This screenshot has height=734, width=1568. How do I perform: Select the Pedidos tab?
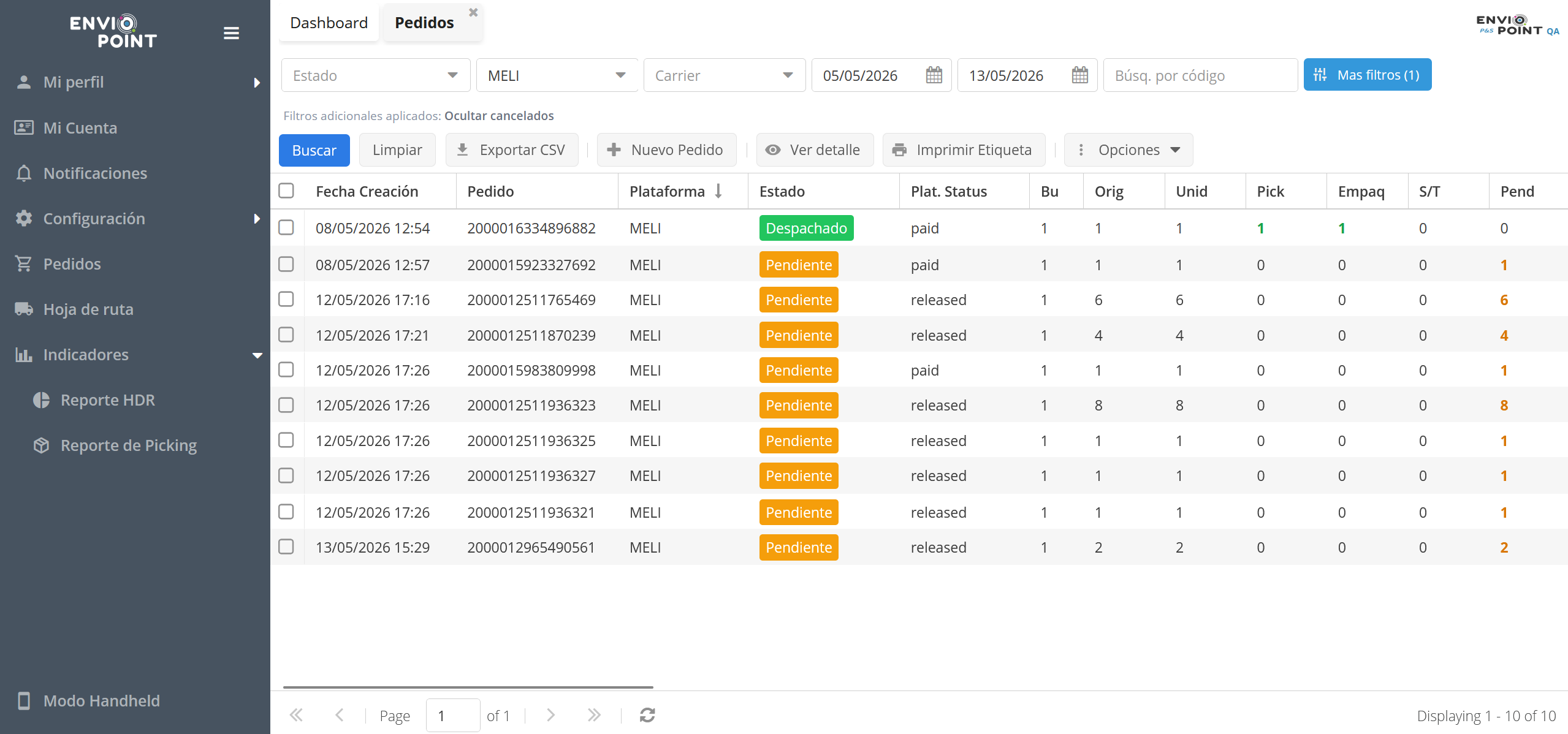point(424,23)
